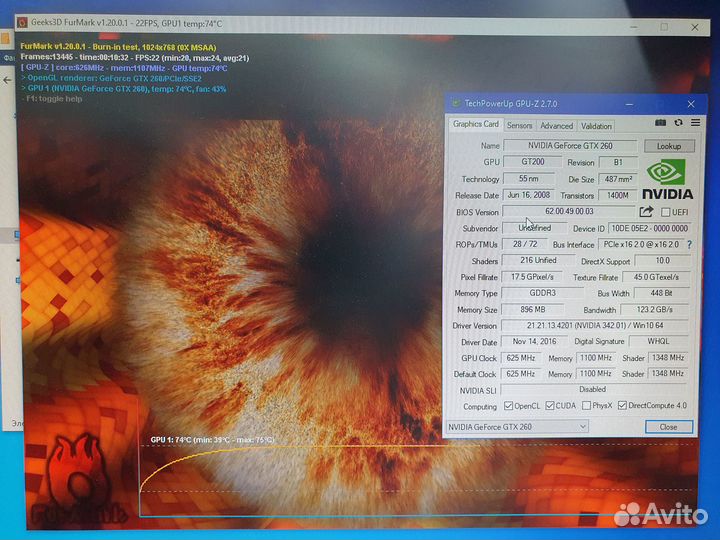This screenshot has height=540, width=720.
Task: Click the Close button in GPU-Z
Action: (669, 427)
